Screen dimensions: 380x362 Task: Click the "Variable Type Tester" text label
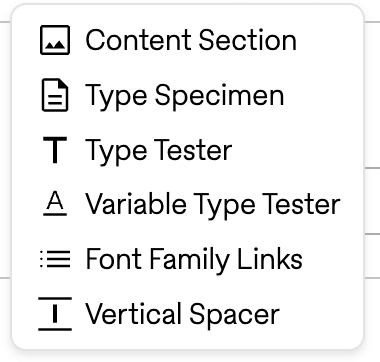tap(213, 206)
